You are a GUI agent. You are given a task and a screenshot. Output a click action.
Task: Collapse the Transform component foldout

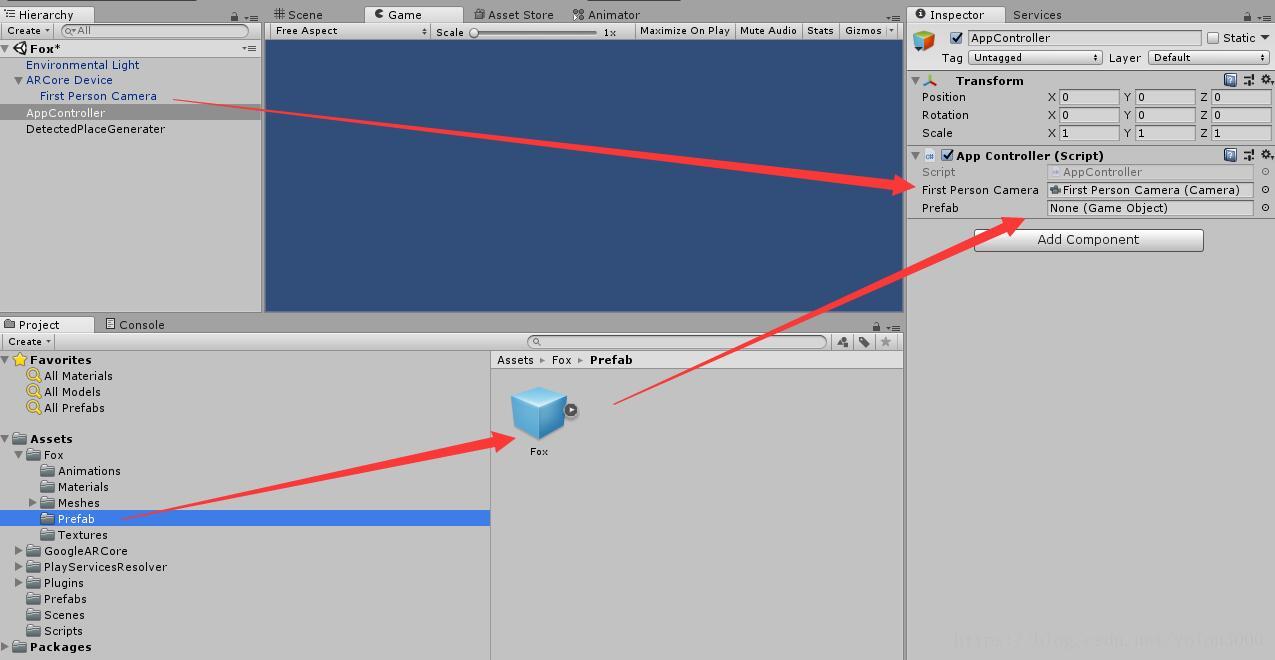[915, 80]
